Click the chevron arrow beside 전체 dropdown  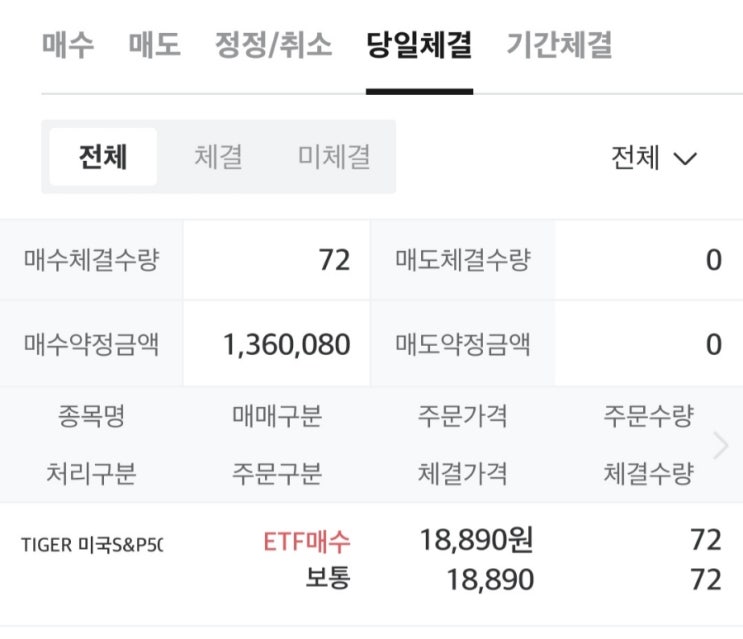coord(685,158)
